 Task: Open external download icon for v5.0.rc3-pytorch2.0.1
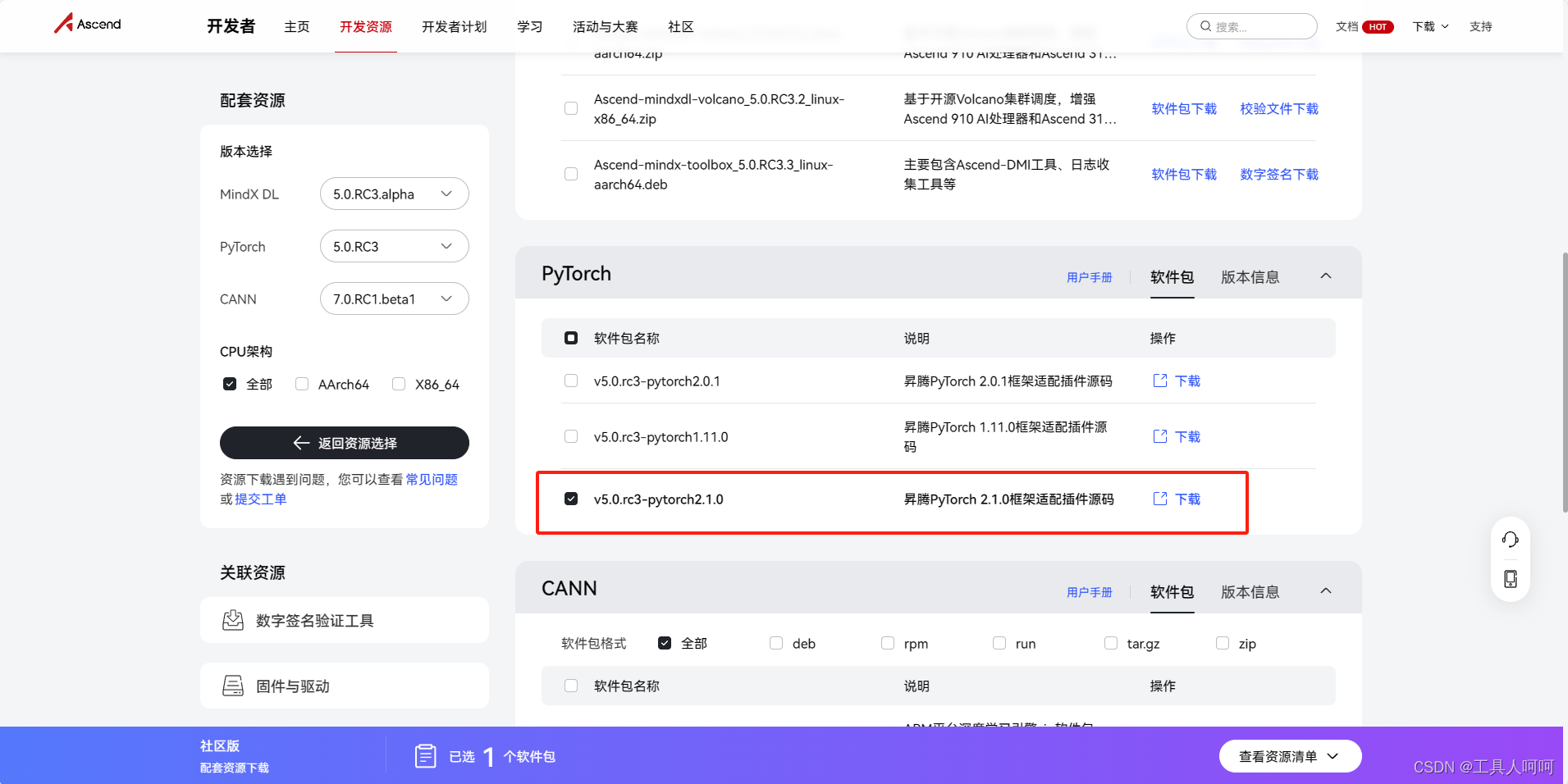pyautogui.click(x=1160, y=381)
